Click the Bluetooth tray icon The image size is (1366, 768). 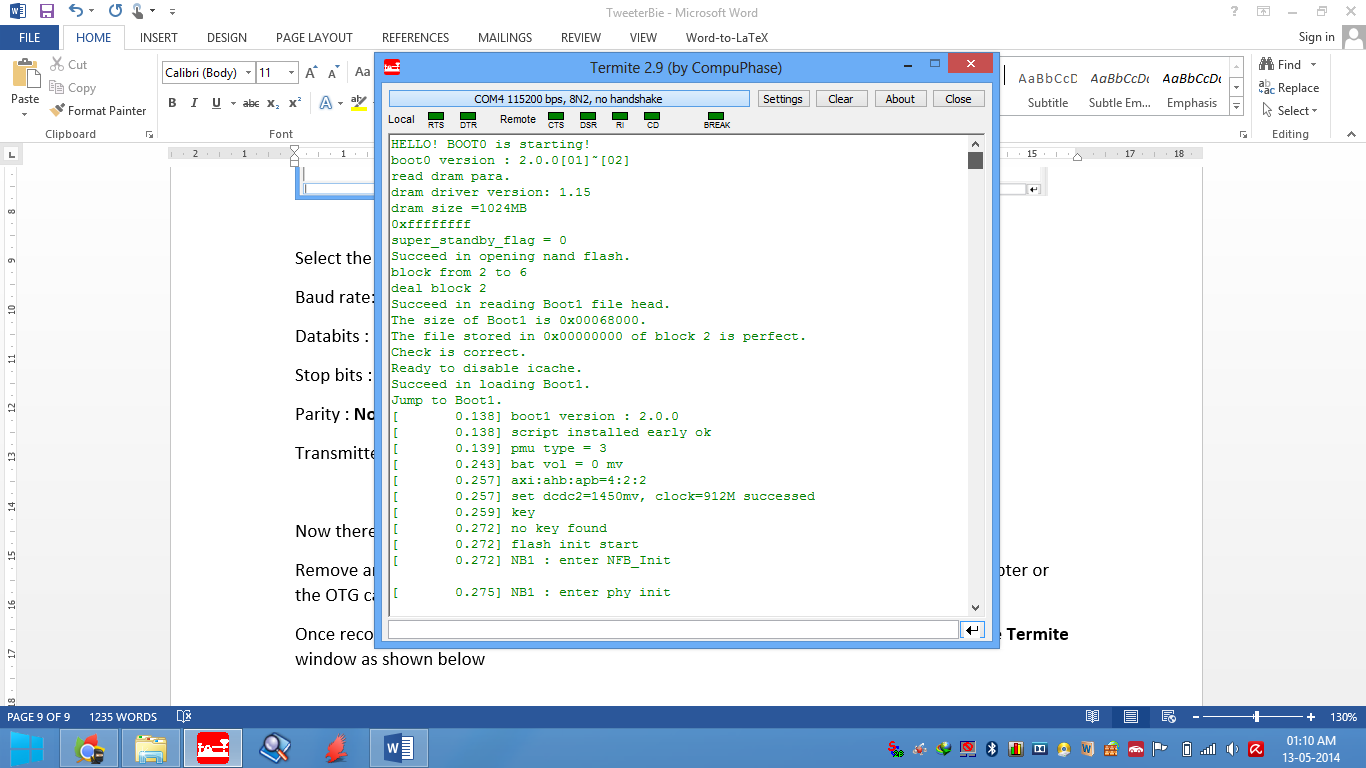(x=993, y=748)
